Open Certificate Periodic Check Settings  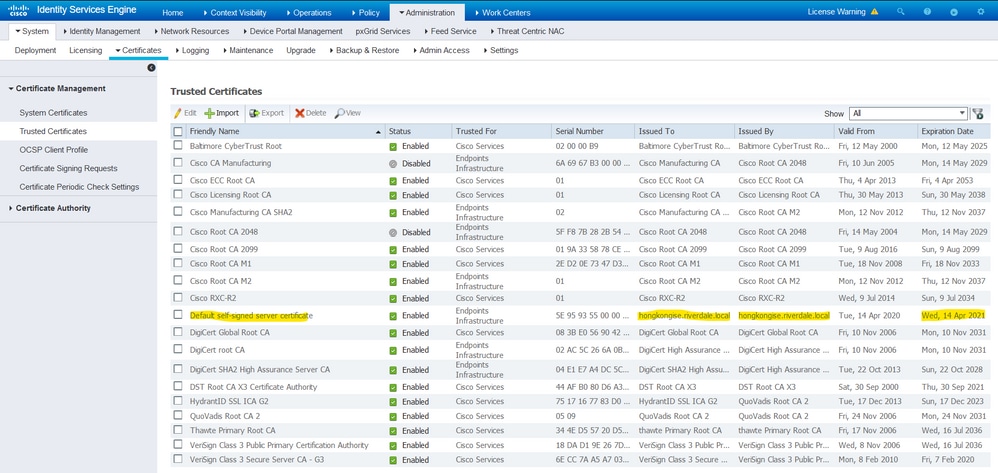tap(79, 187)
